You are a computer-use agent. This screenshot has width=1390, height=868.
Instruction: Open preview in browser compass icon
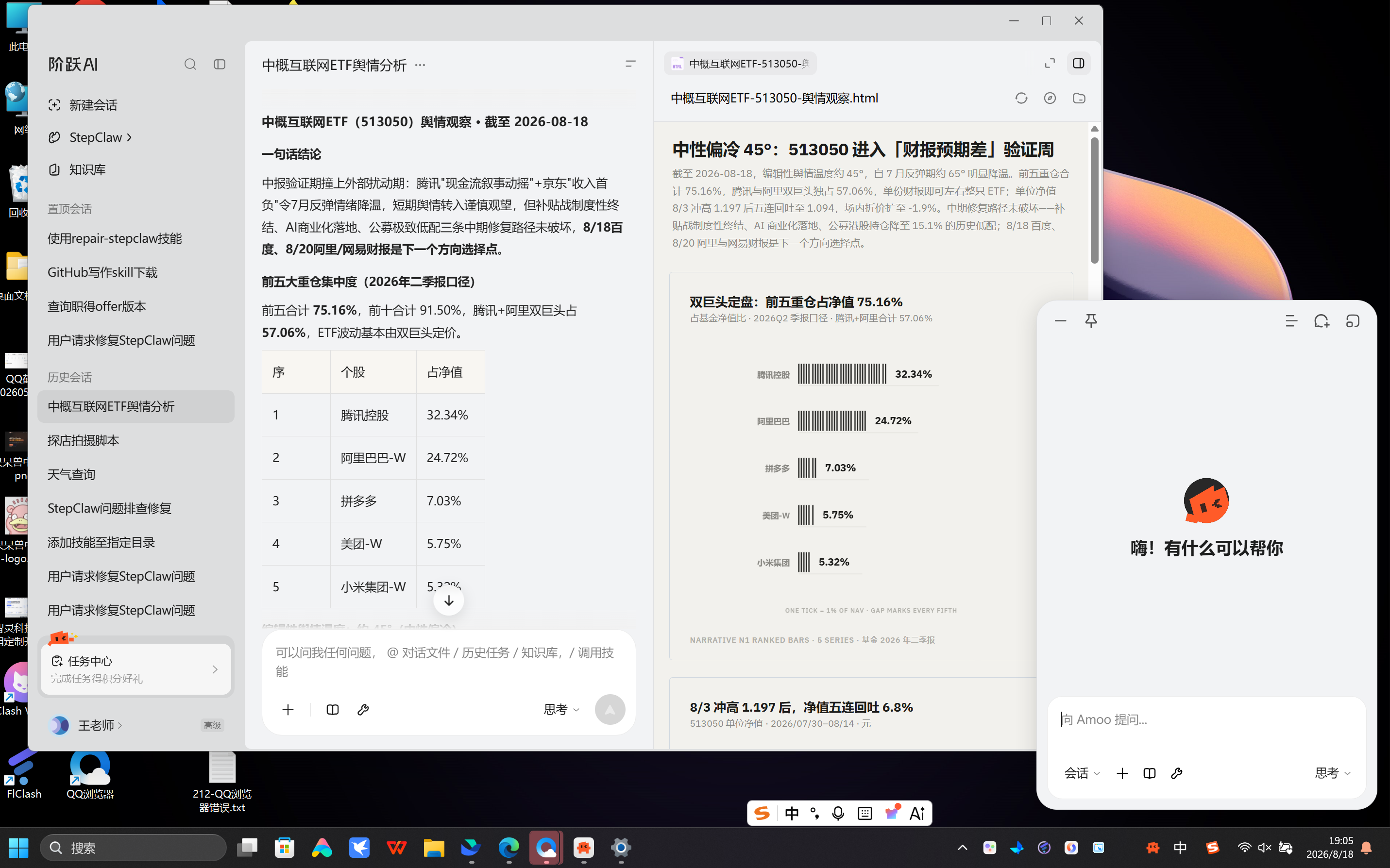point(1050,98)
